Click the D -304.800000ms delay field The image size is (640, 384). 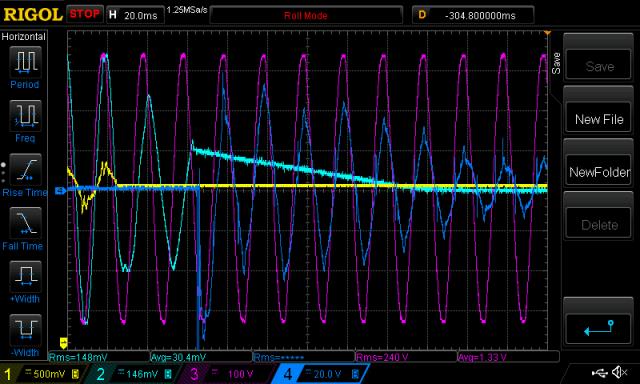click(473, 16)
